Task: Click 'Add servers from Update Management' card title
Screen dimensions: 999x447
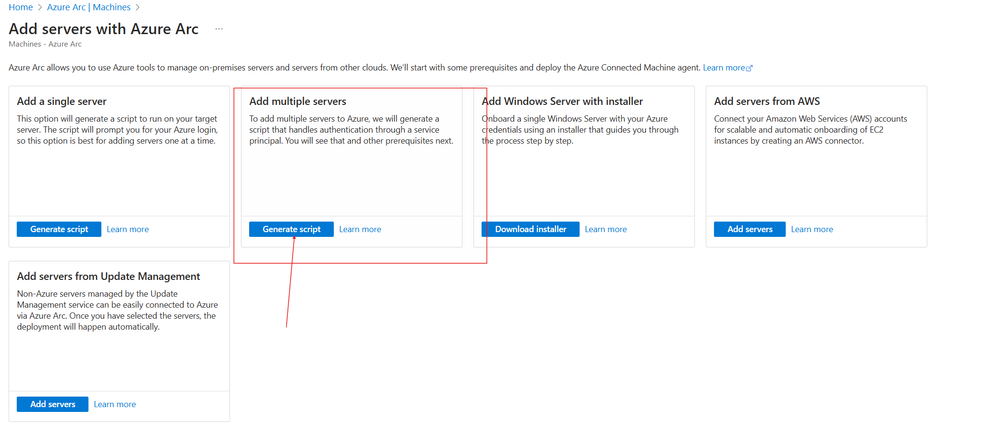Action: (108, 276)
